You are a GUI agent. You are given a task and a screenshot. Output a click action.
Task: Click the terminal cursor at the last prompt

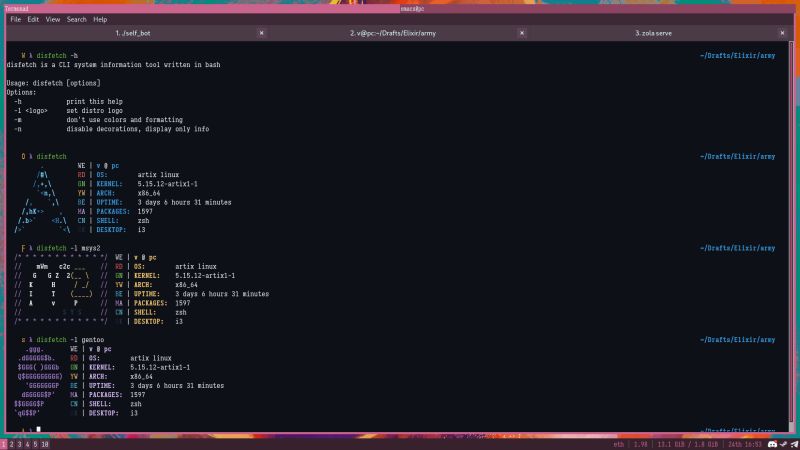(38, 430)
